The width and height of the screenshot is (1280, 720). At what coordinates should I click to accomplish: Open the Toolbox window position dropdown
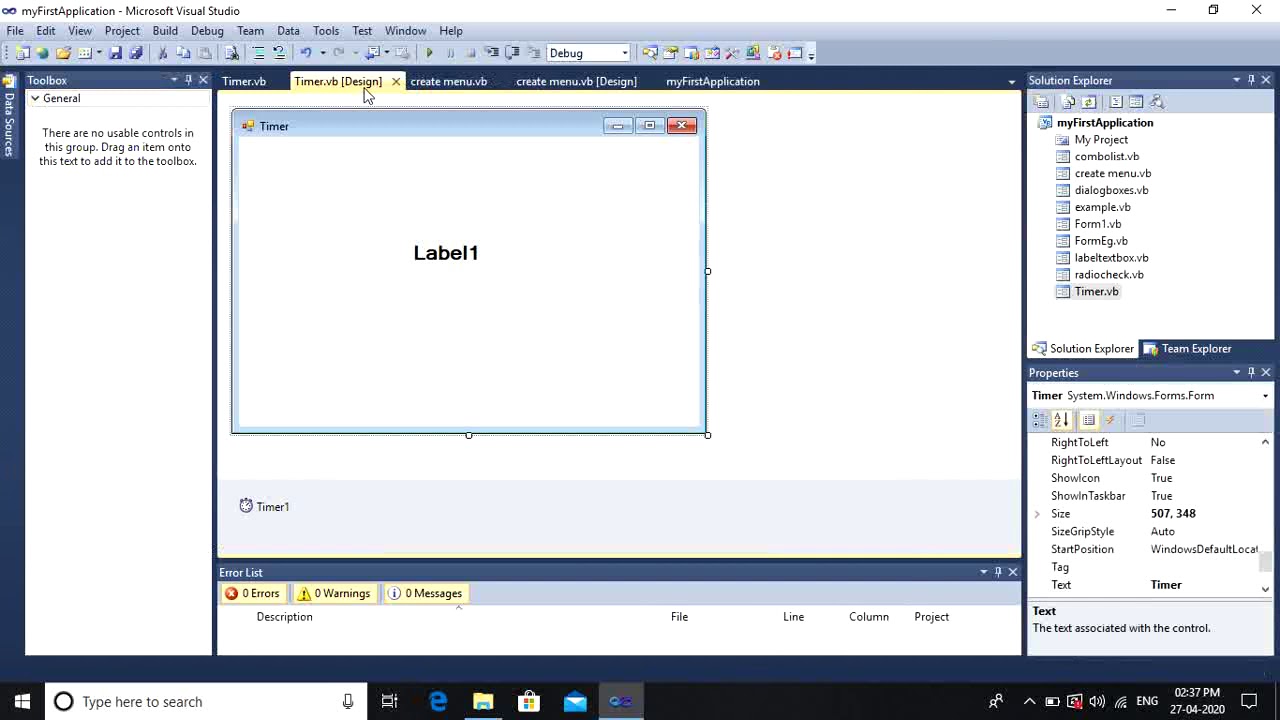click(x=173, y=80)
